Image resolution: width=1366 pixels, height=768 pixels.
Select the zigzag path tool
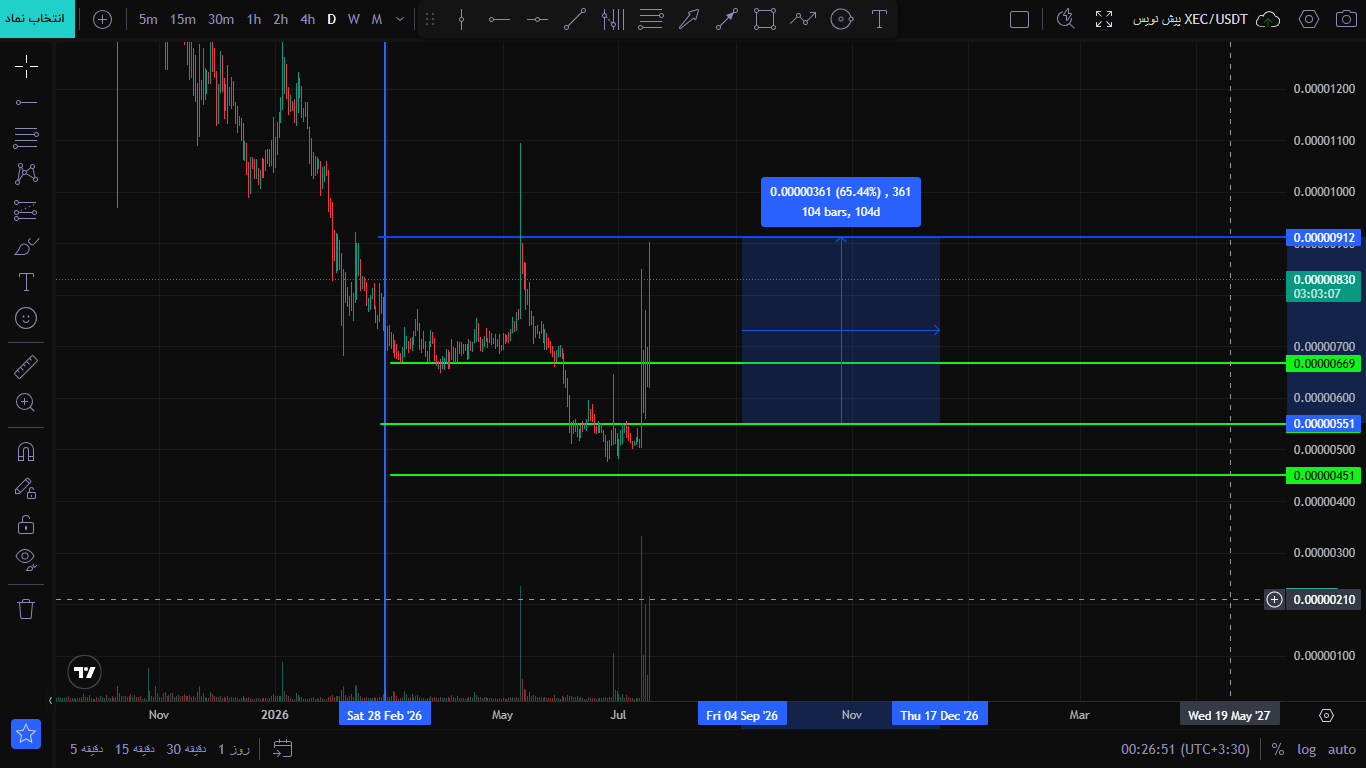(803, 19)
